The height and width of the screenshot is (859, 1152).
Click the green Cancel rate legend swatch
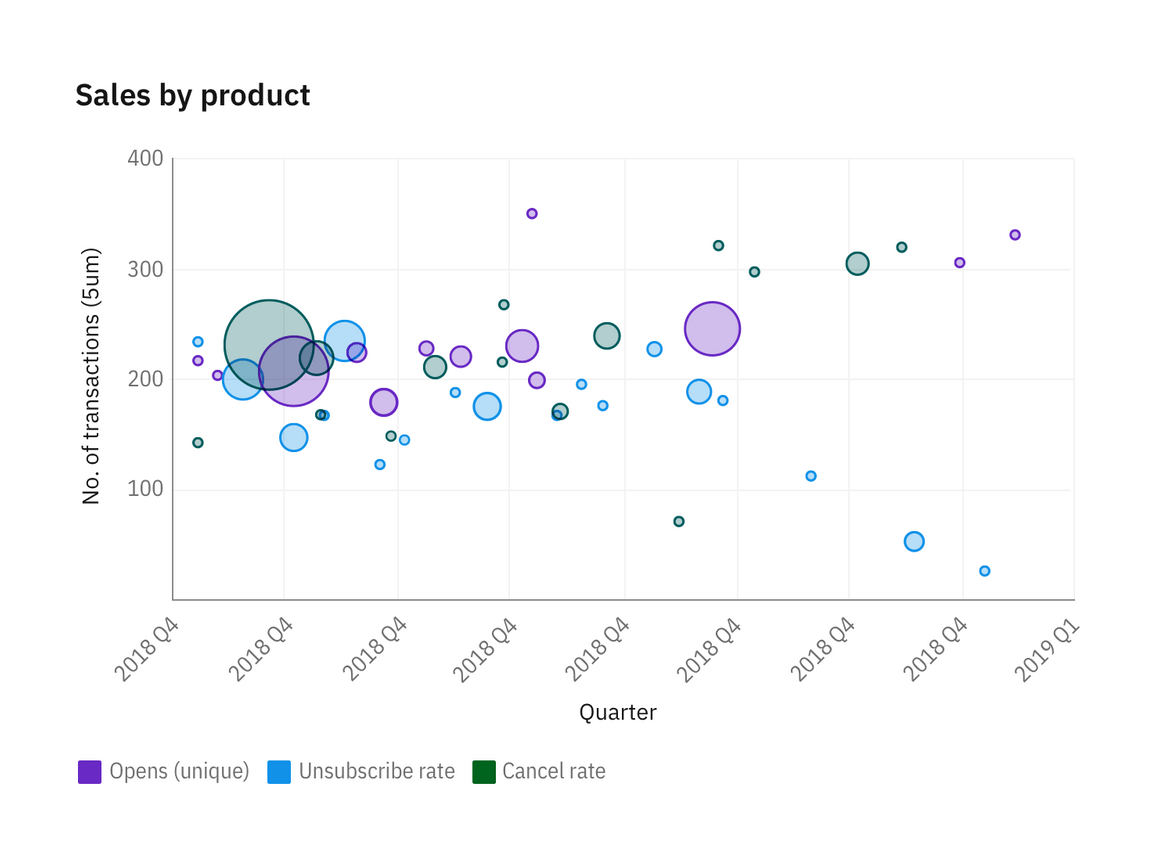484,772
